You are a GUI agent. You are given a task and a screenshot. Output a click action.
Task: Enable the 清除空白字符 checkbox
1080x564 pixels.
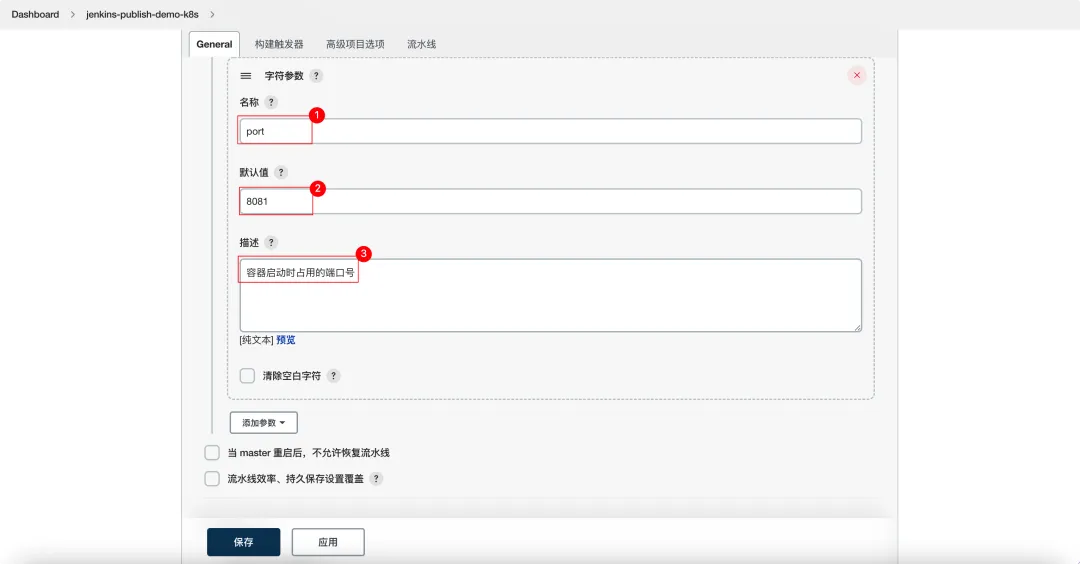pyautogui.click(x=247, y=376)
